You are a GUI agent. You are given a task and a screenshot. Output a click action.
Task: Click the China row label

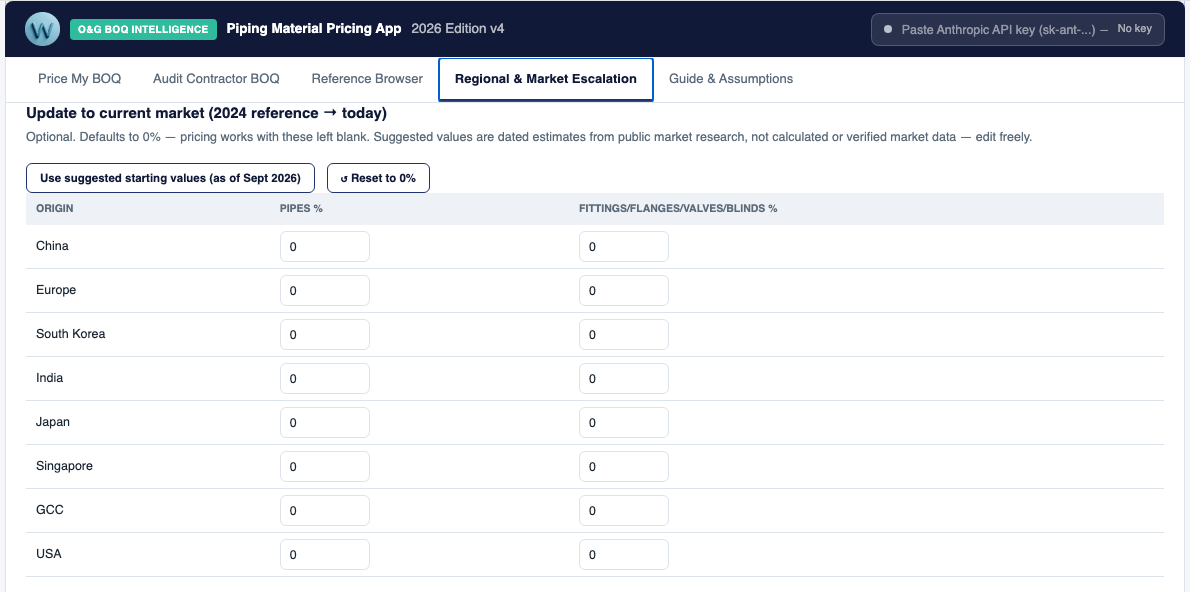click(x=52, y=246)
